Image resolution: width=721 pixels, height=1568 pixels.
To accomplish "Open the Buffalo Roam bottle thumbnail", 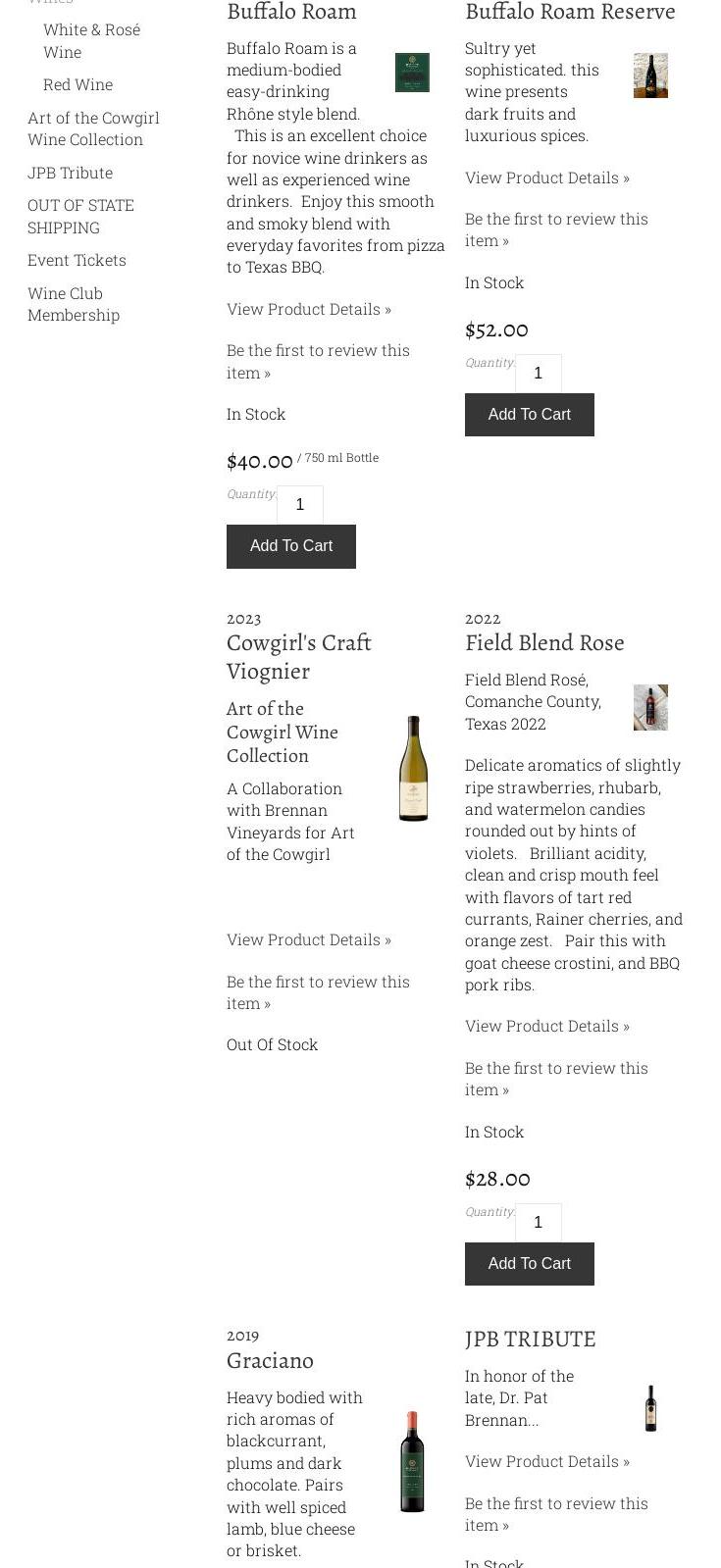I will point(412,73).
